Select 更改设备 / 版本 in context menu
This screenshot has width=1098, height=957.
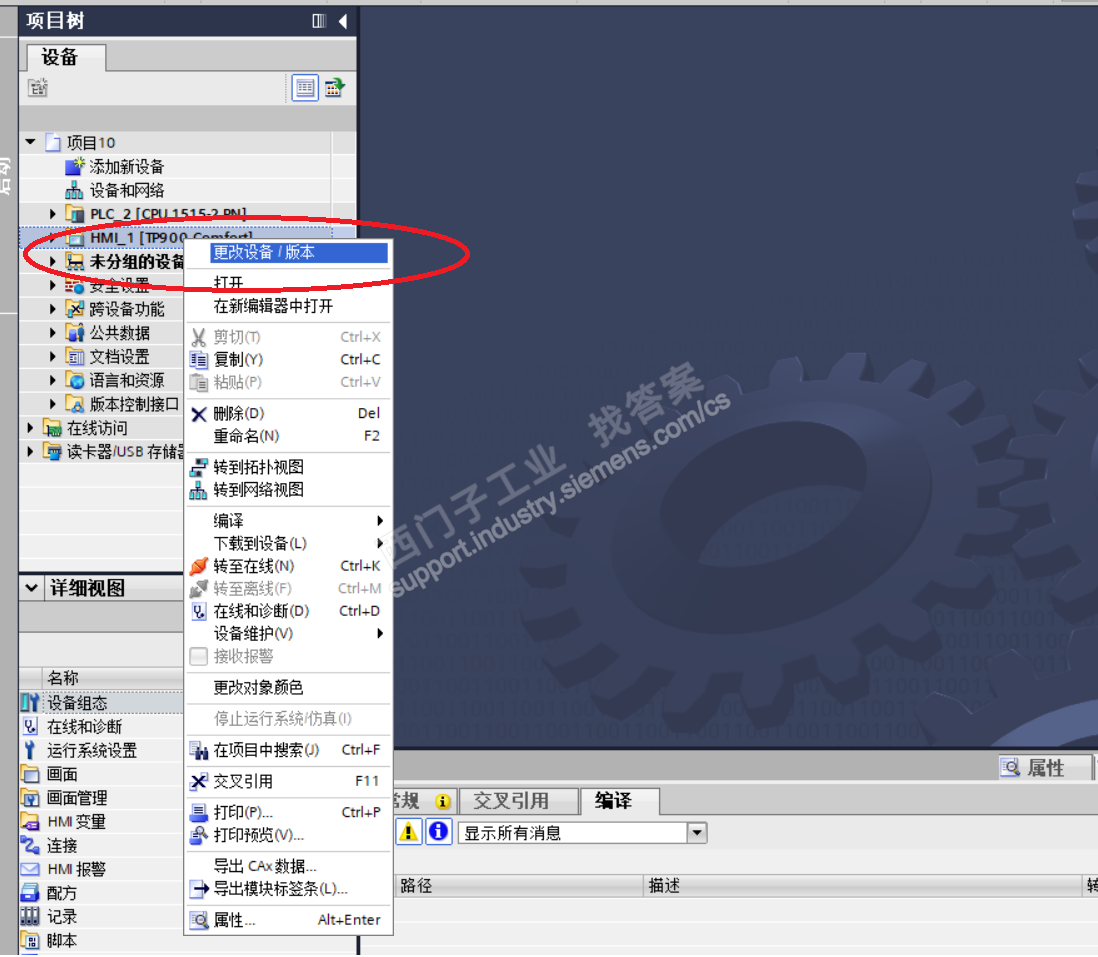(299, 253)
